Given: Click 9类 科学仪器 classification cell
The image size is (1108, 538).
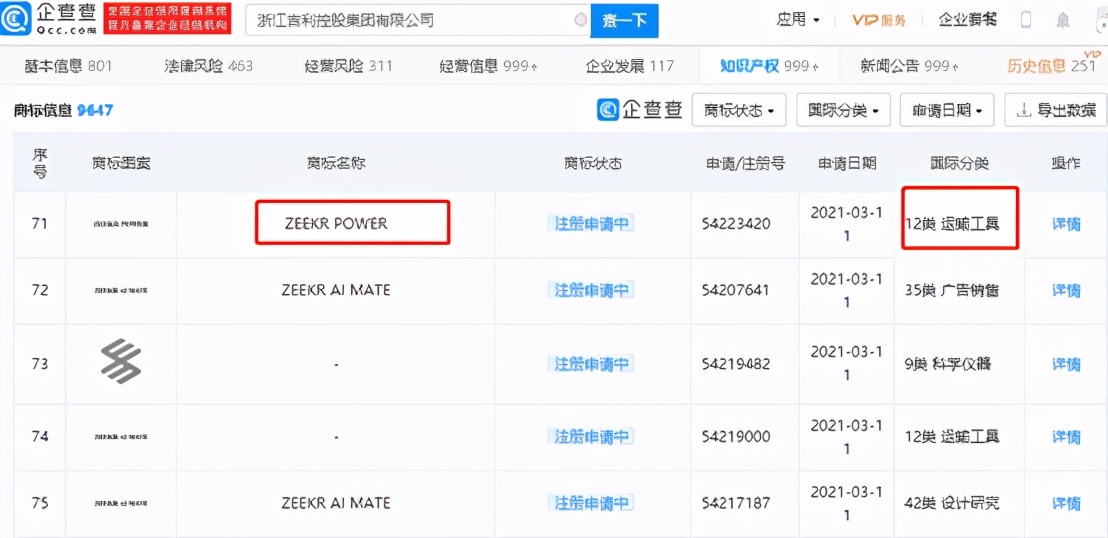Looking at the screenshot, I should 948,363.
